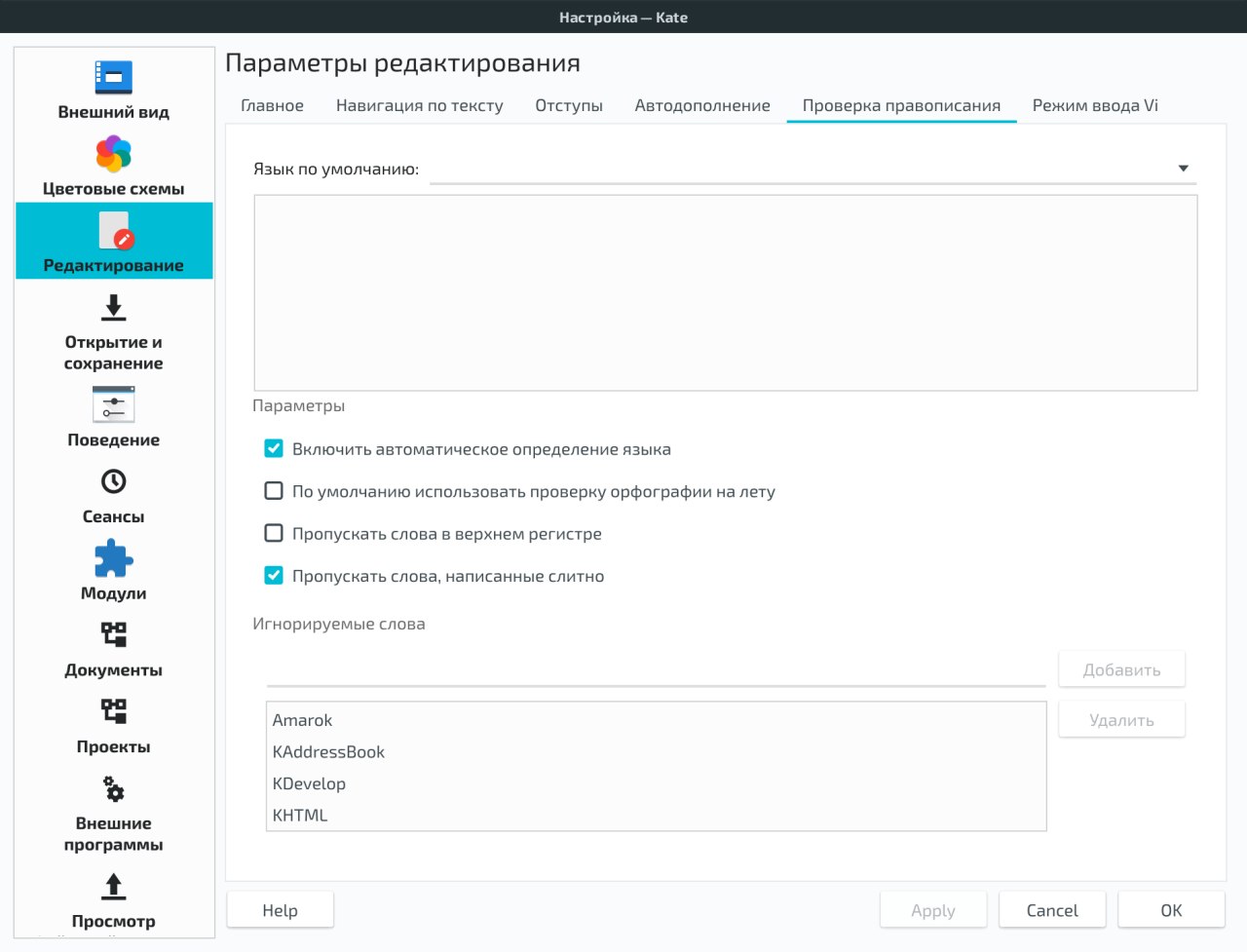Select Amarok in ignored words list
This screenshot has width=1247, height=952.
tap(656, 720)
